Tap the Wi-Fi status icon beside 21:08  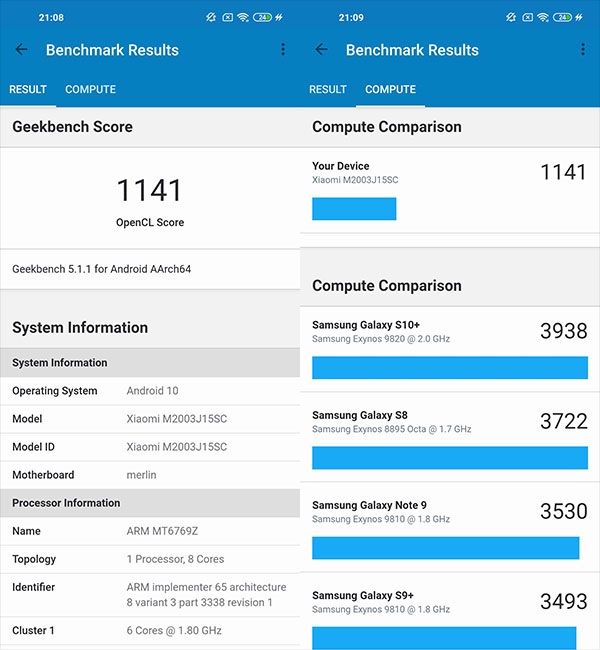pyautogui.click(x=243, y=17)
